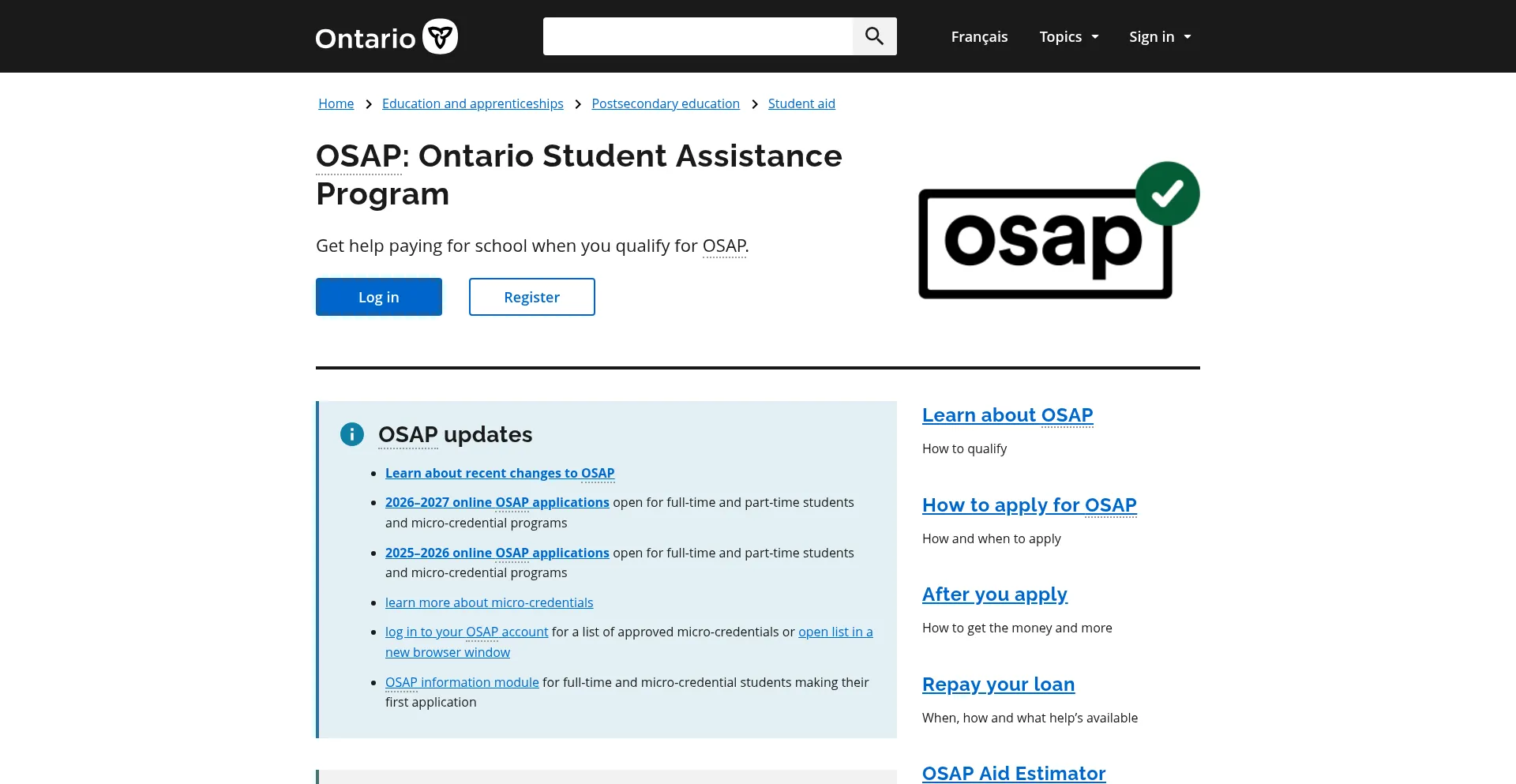Click open list in a new browser window

point(835,632)
